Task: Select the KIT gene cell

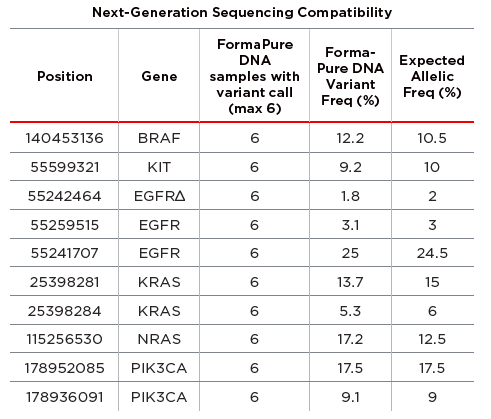Action: (x=159, y=167)
